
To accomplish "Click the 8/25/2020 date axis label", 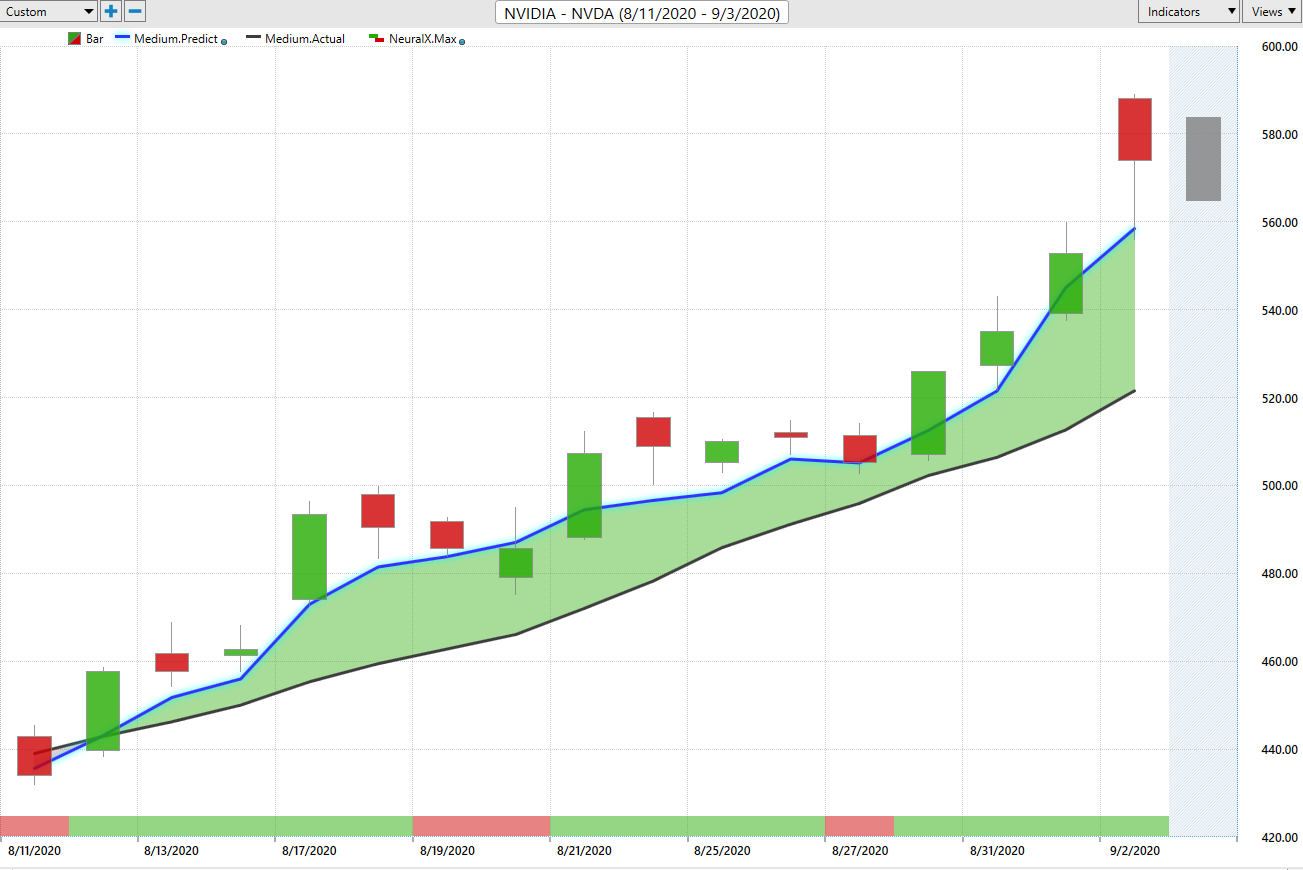I will (722, 851).
